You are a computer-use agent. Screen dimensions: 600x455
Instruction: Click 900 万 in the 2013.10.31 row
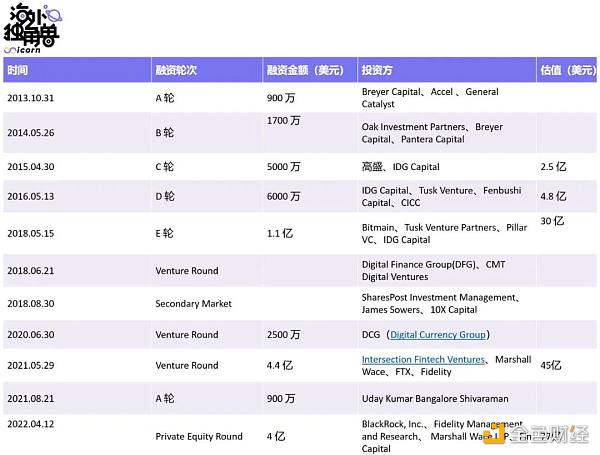tap(281, 98)
